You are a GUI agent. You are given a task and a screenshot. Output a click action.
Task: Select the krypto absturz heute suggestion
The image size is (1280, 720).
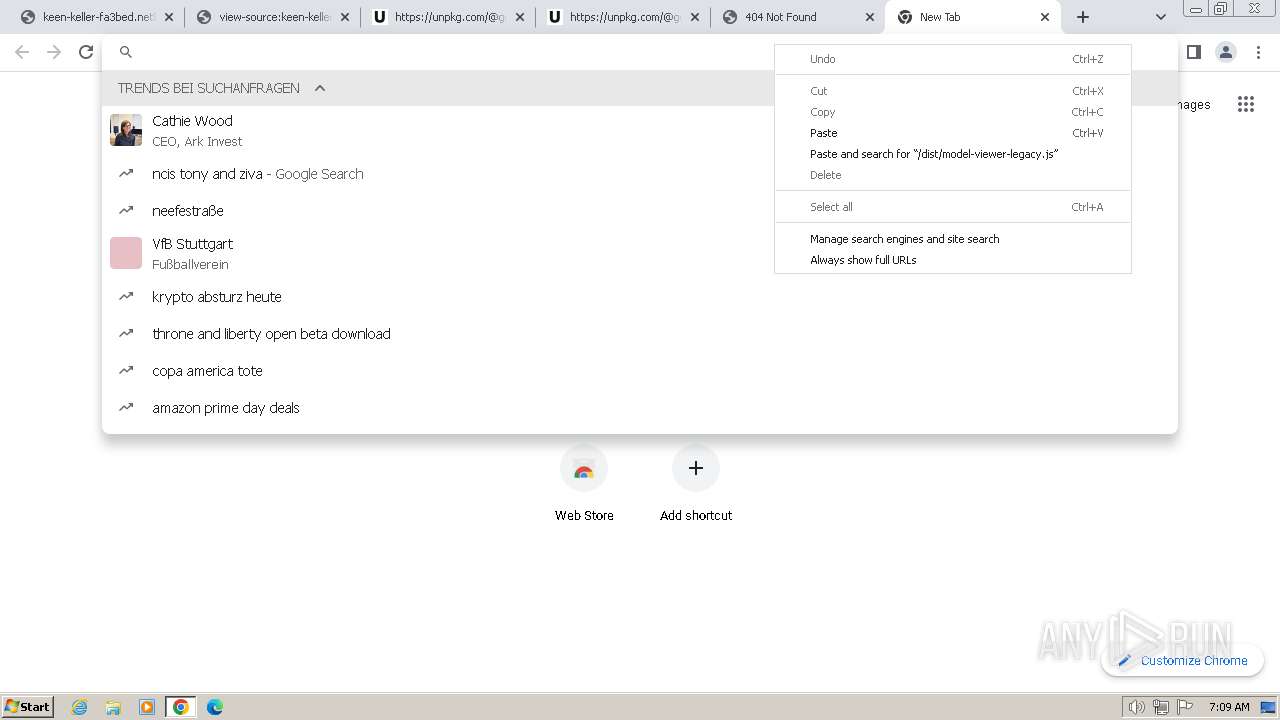[x=640, y=297]
